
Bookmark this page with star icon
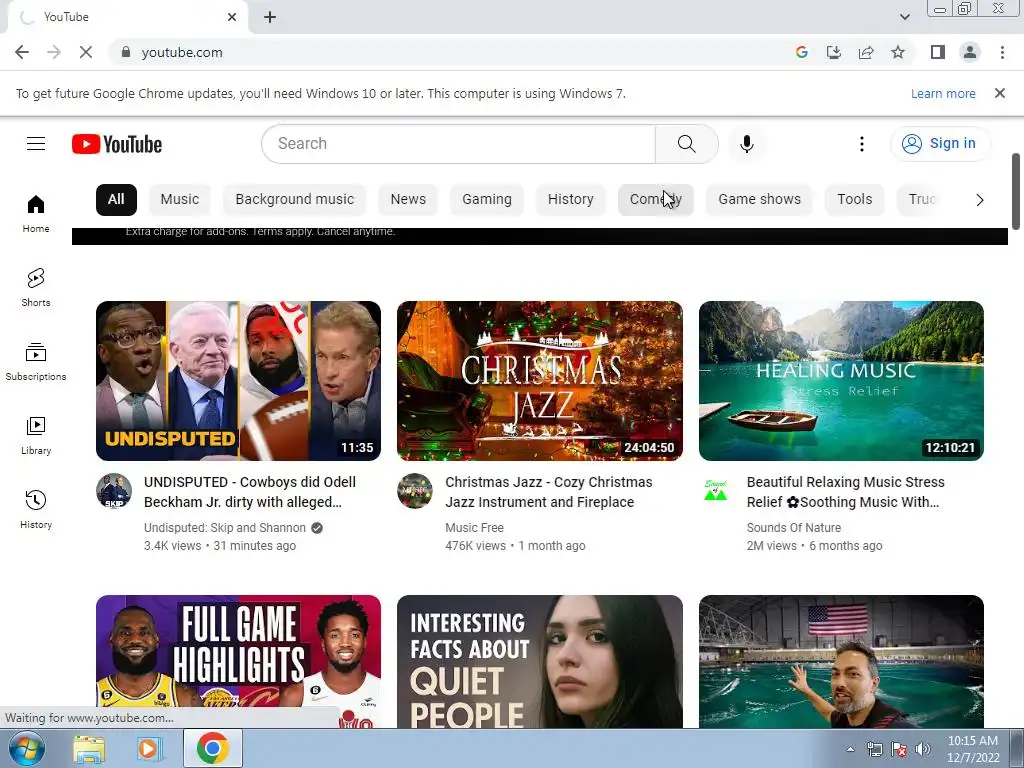(898, 52)
